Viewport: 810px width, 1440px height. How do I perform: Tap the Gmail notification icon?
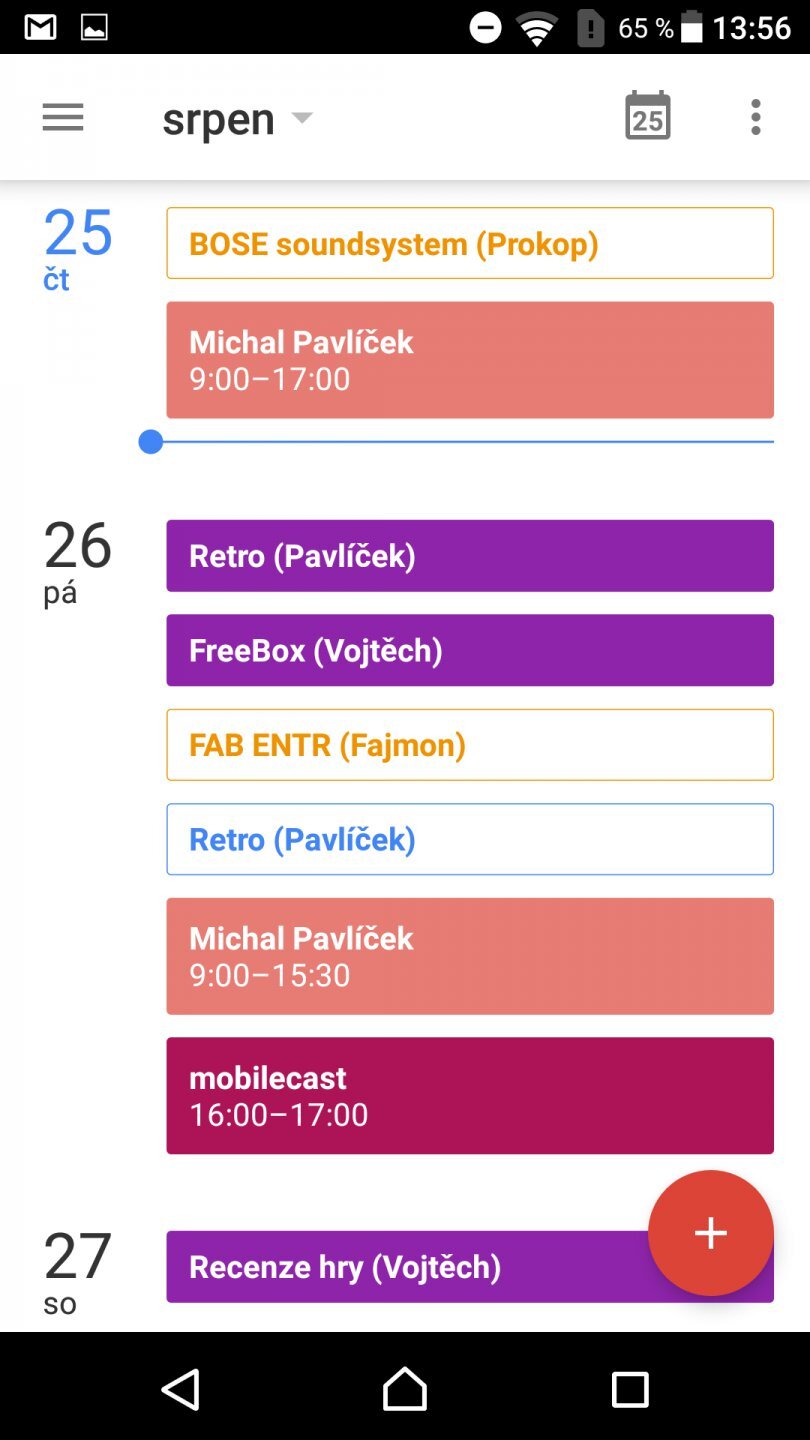[x=41, y=27]
